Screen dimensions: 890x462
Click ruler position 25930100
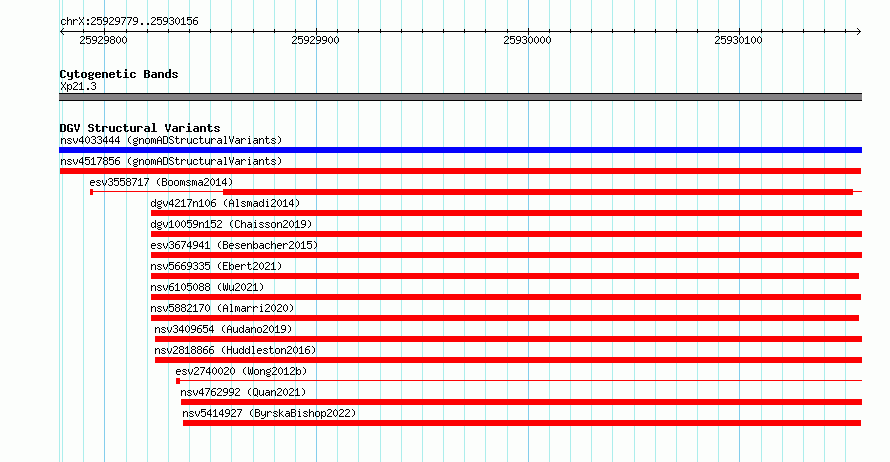[738, 40]
